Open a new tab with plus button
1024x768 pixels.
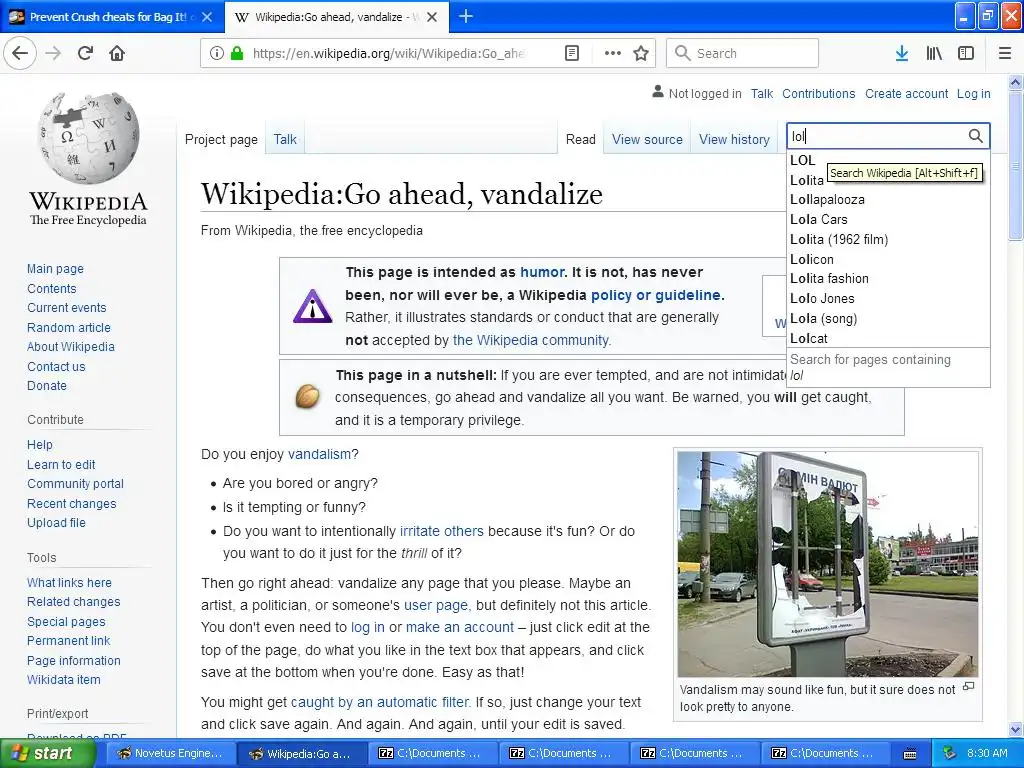[466, 16]
